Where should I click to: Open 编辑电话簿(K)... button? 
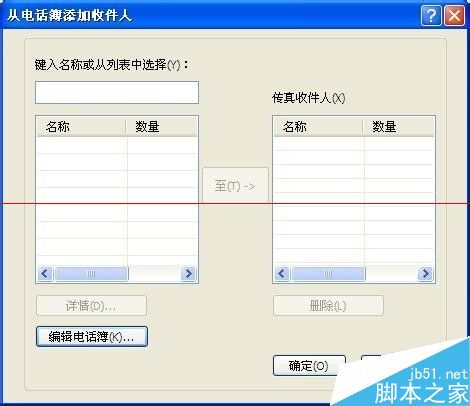pos(92,337)
